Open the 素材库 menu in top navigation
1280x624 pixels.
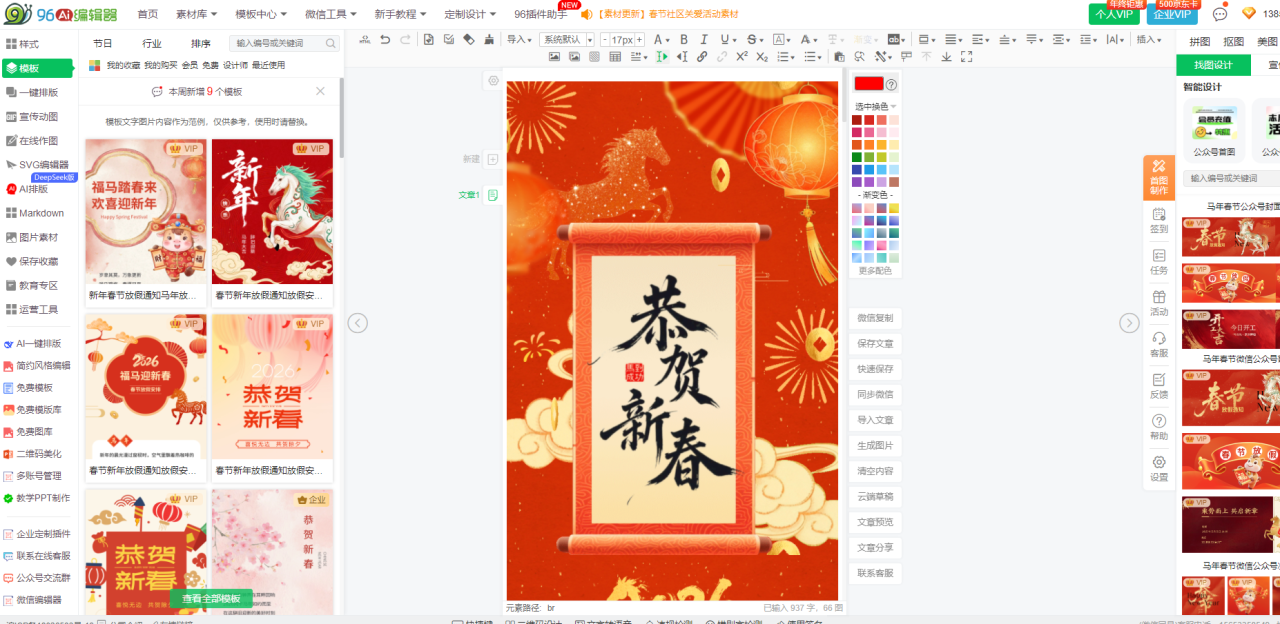196,14
